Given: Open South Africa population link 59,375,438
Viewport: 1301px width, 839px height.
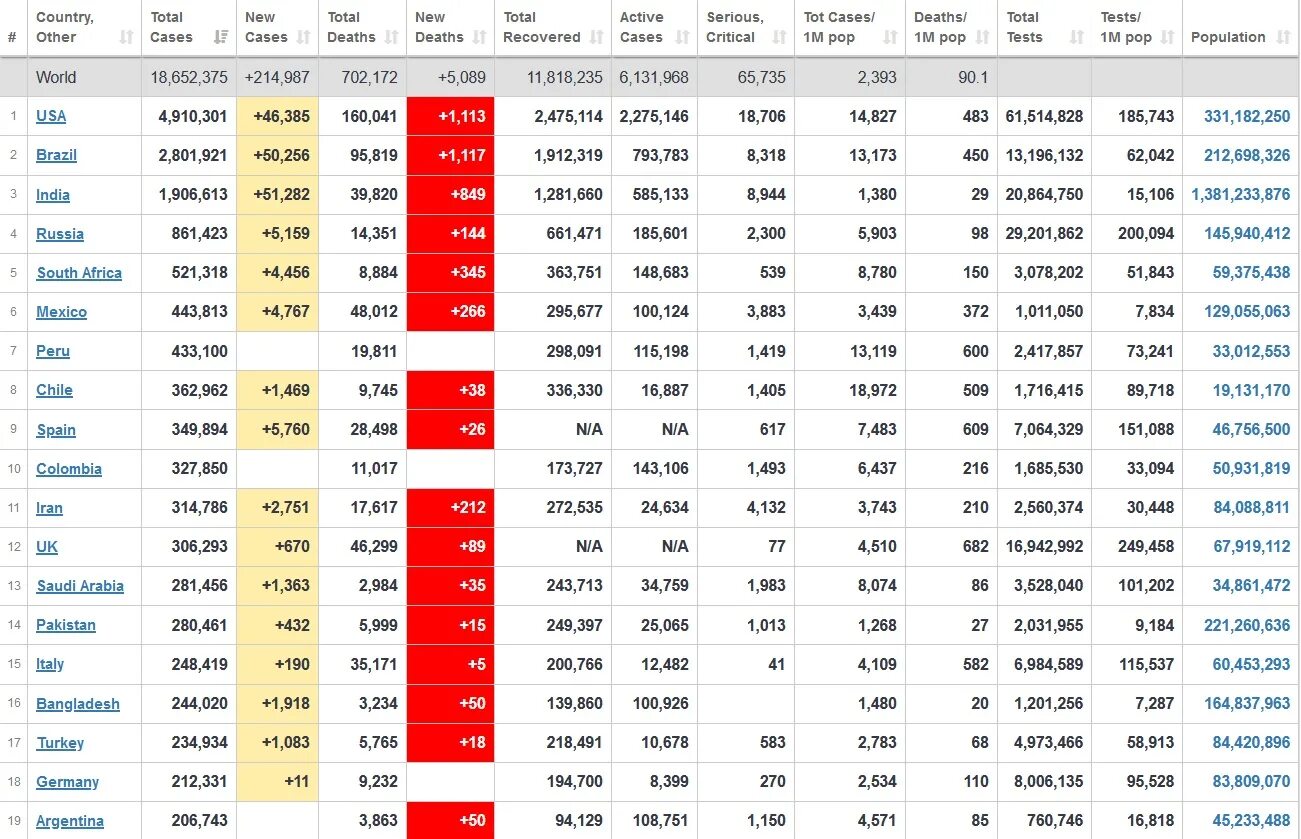Looking at the screenshot, I should pyautogui.click(x=1252, y=273).
